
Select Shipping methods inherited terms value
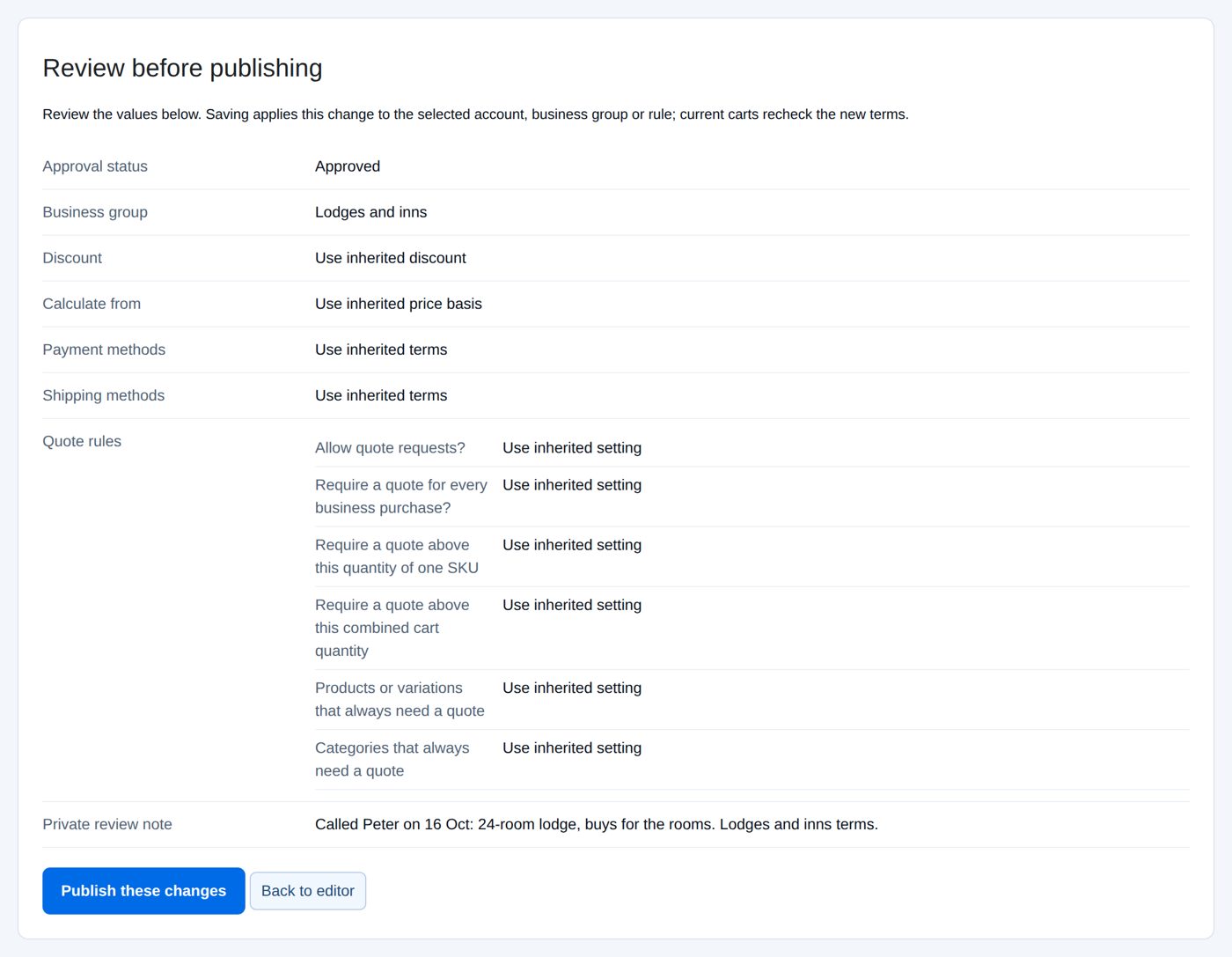tap(381, 395)
